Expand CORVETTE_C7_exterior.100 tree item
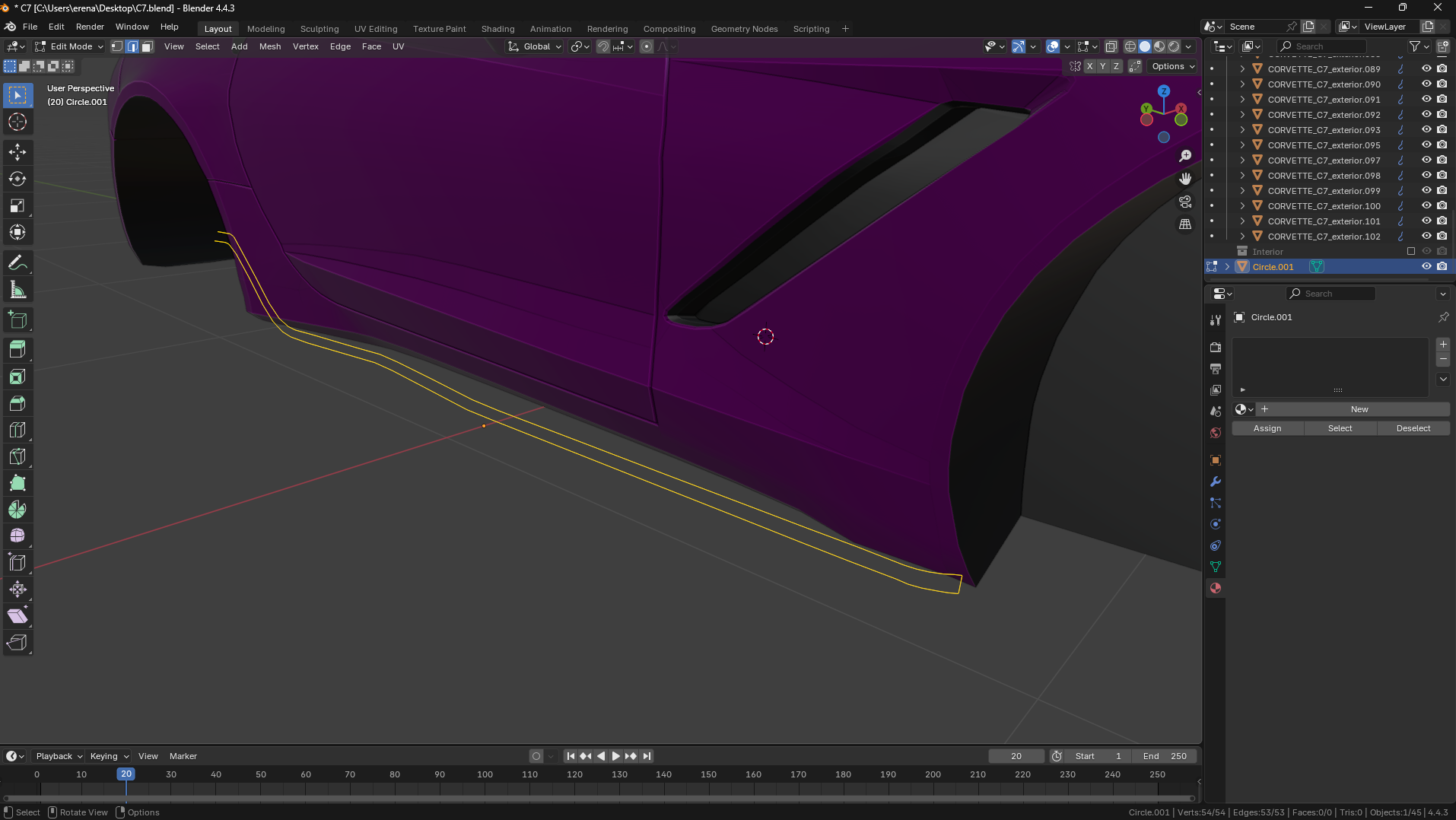Image resolution: width=1456 pixels, height=820 pixels. pos(1242,205)
